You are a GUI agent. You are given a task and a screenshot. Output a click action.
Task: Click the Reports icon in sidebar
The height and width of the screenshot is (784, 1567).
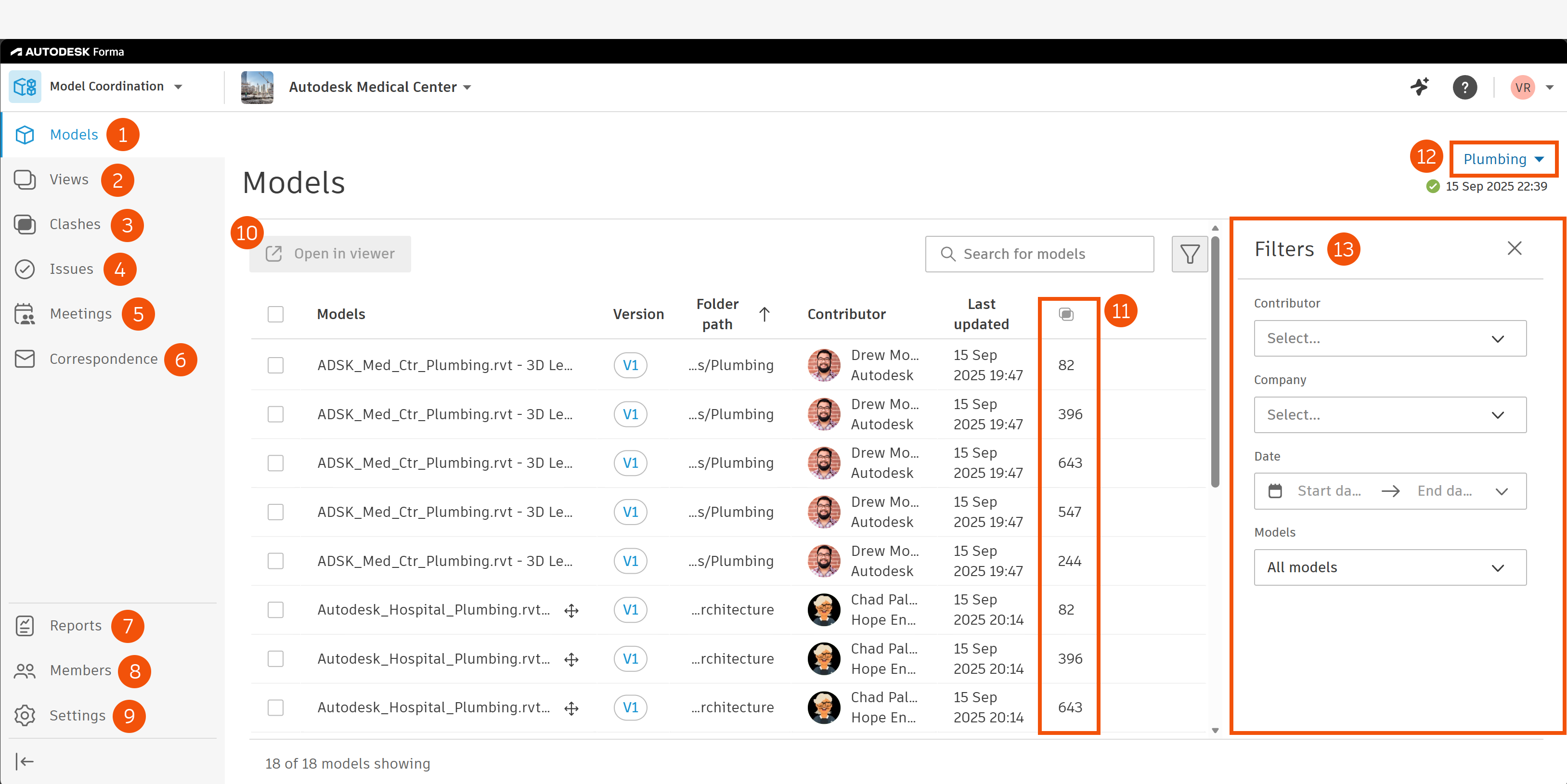pos(25,625)
